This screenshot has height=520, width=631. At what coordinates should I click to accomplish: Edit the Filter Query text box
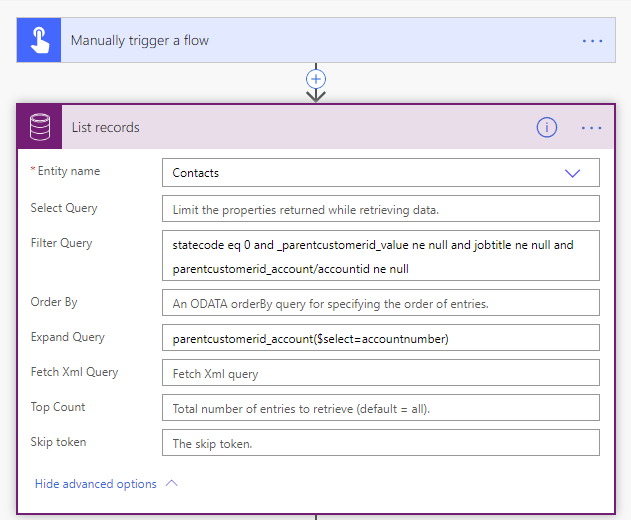tap(380, 256)
